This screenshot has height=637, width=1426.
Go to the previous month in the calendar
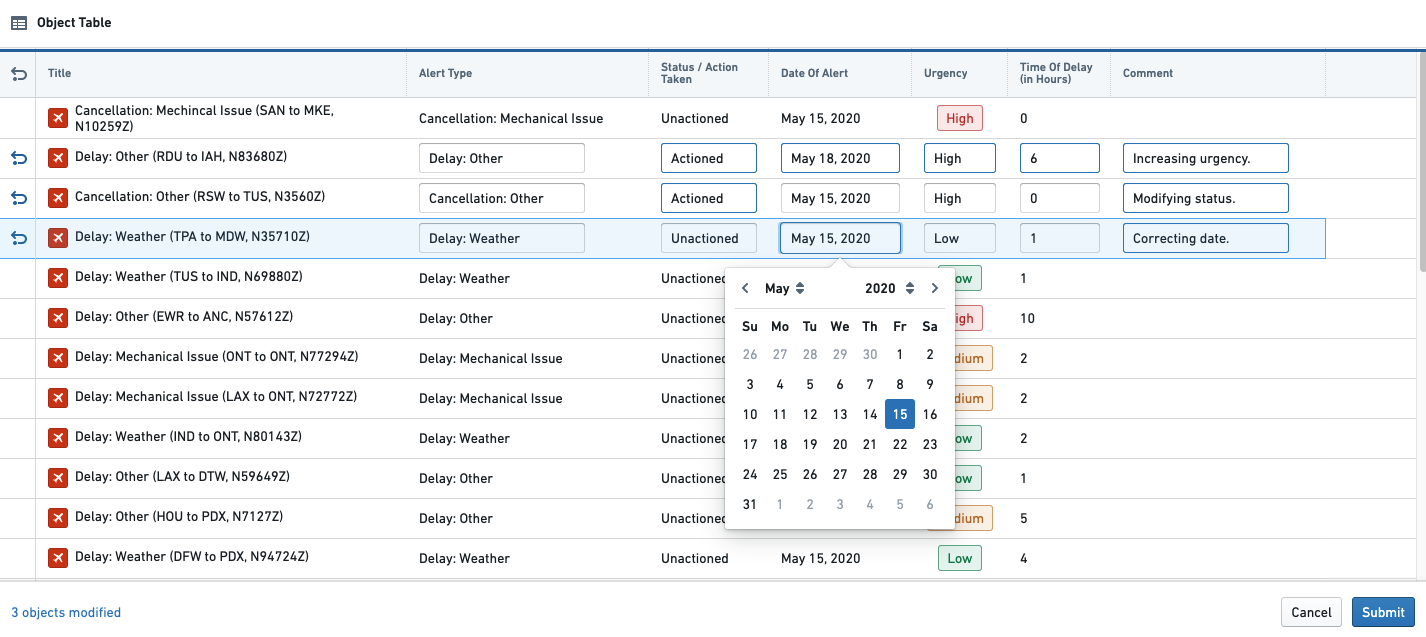(745, 288)
